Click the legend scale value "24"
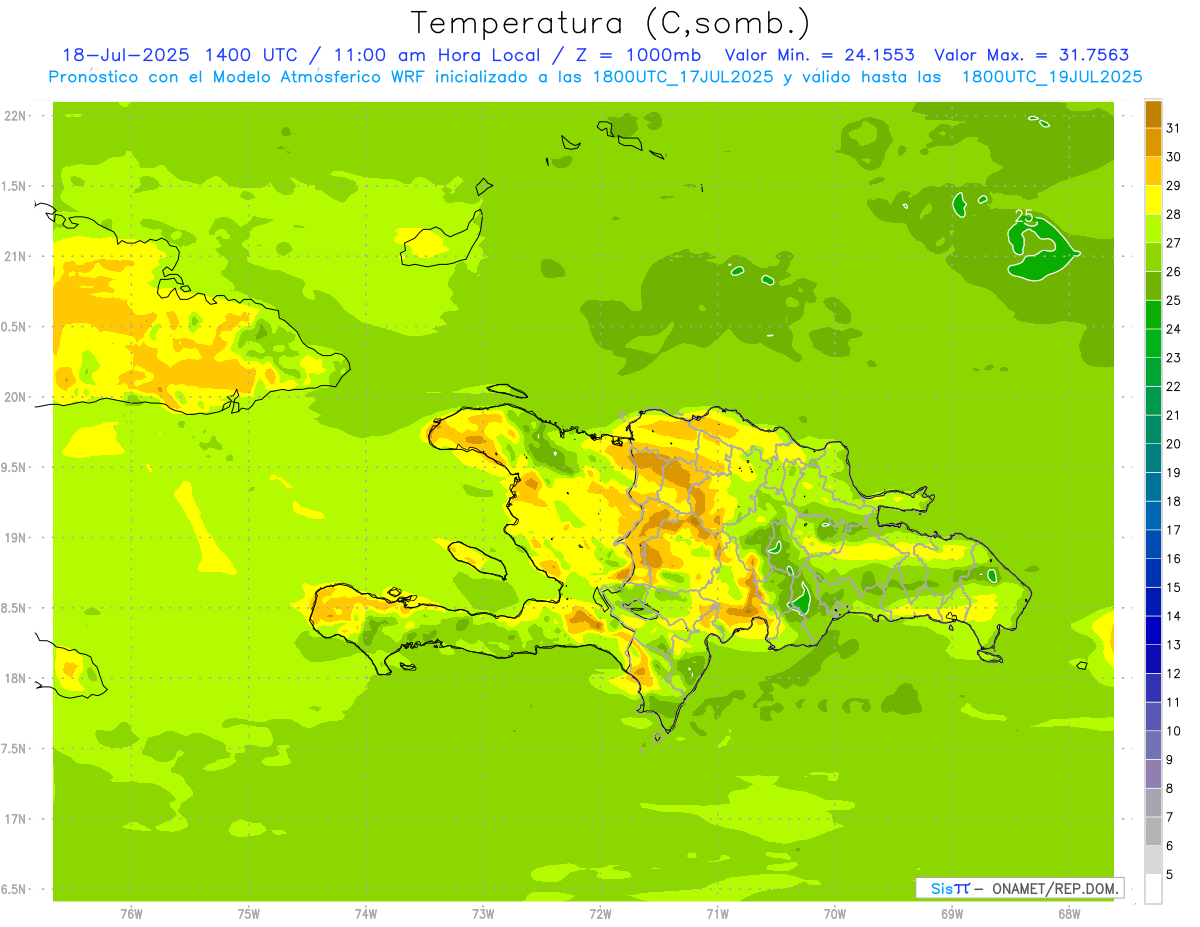This screenshot has height=927, width=1200. [x=1174, y=329]
